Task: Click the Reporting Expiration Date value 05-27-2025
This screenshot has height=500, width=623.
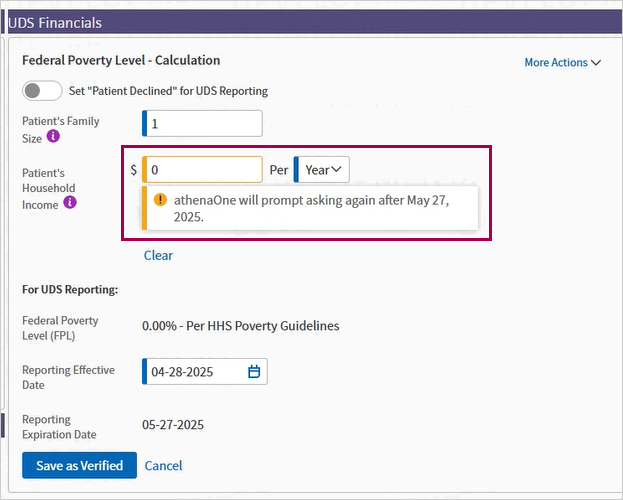Action: (x=173, y=424)
